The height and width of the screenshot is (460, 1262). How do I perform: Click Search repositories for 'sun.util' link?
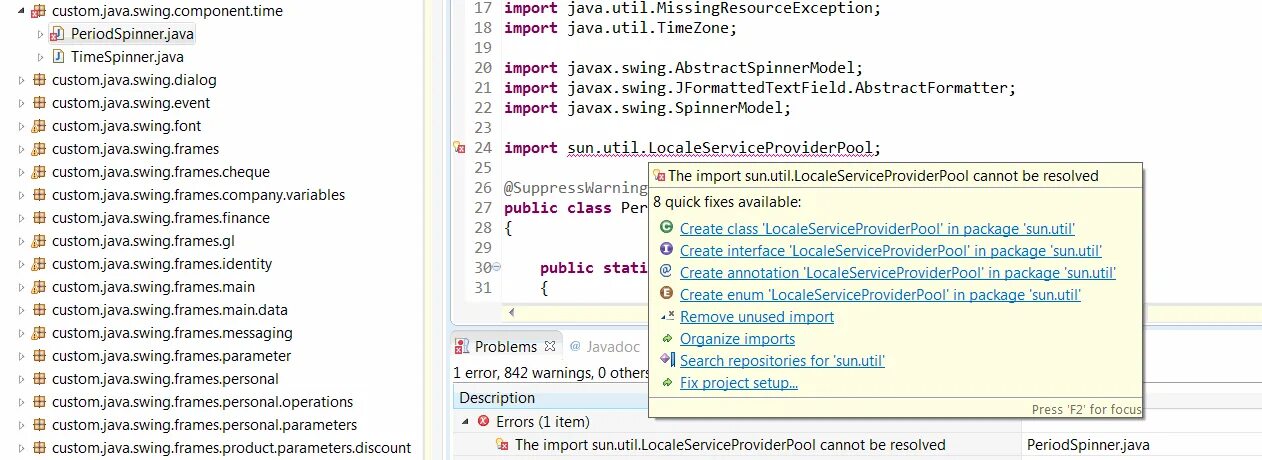point(782,360)
